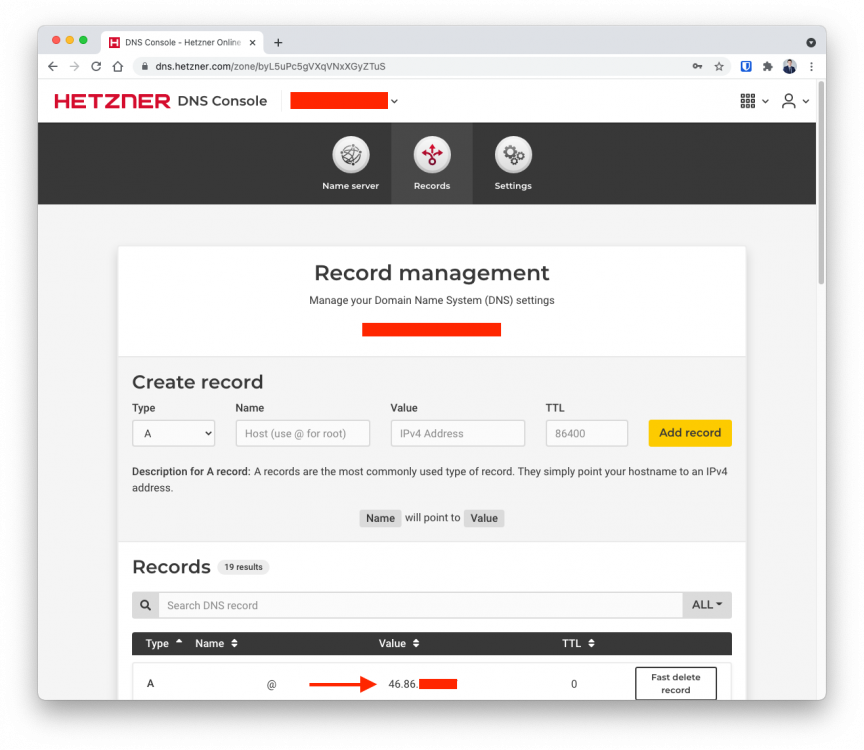Select the DNS Console browser tab
This screenshot has height=750, width=864.
(x=182, y=42)
